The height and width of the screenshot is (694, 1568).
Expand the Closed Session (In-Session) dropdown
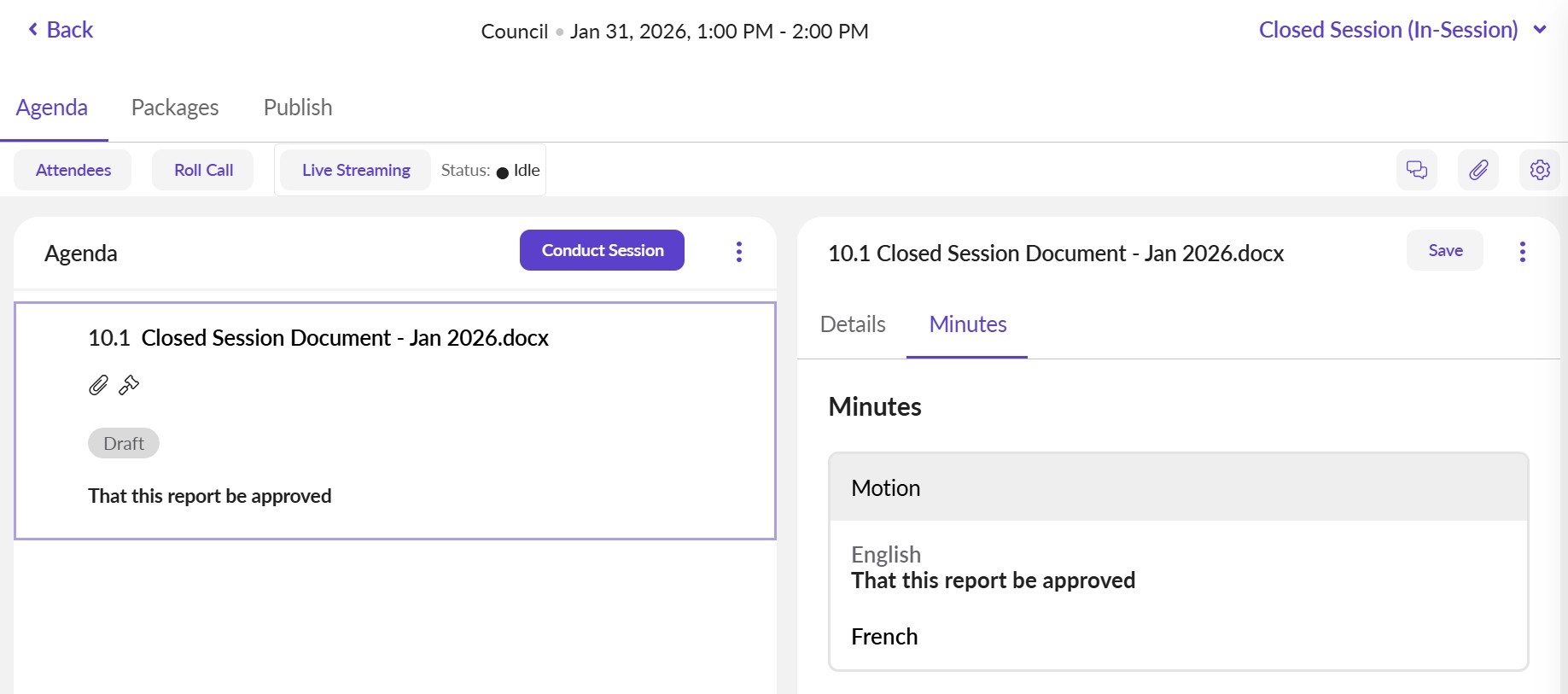point(1540,30)
